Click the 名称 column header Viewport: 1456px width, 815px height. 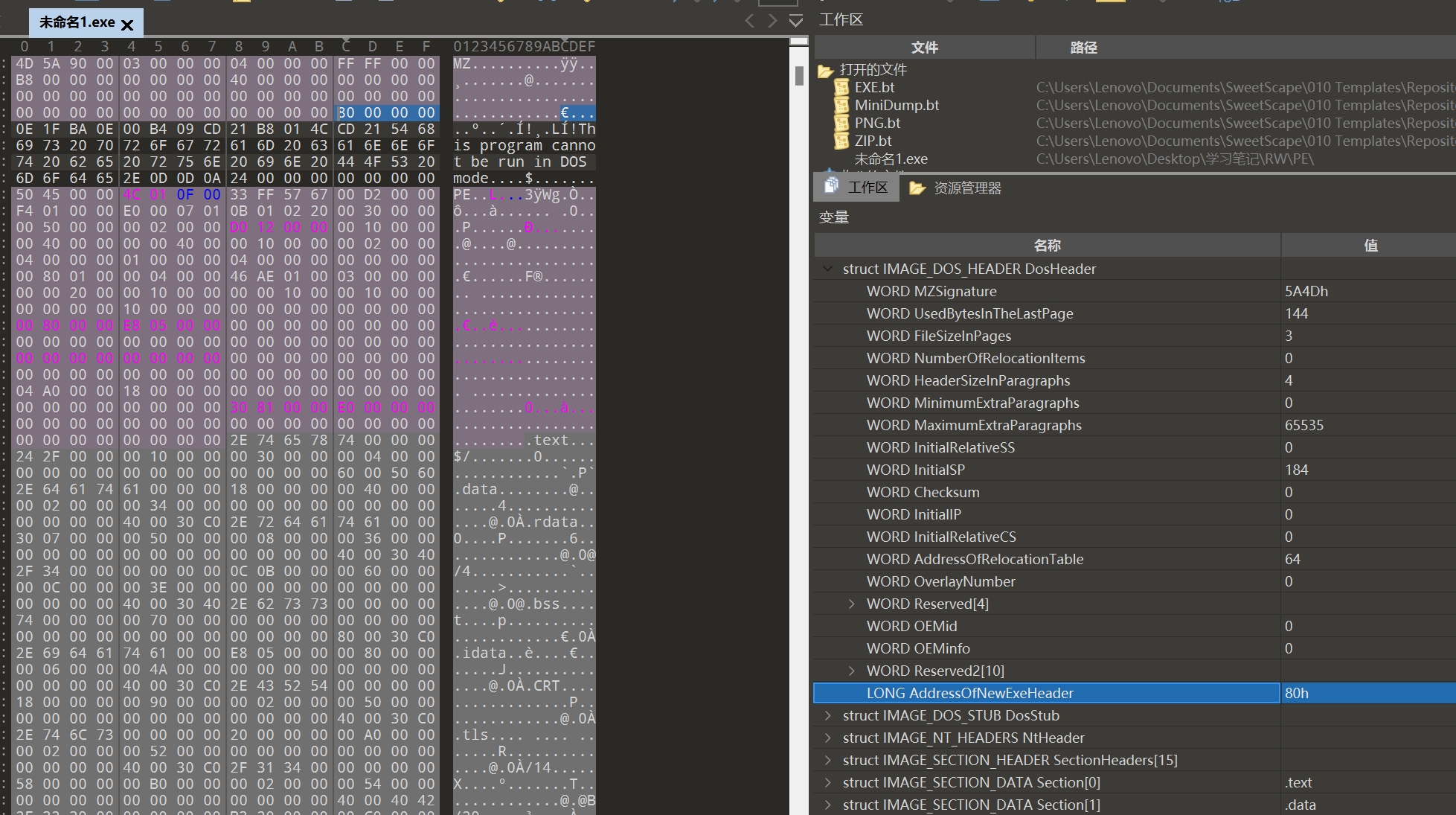pyautogui.click(x=1047, y=246)
